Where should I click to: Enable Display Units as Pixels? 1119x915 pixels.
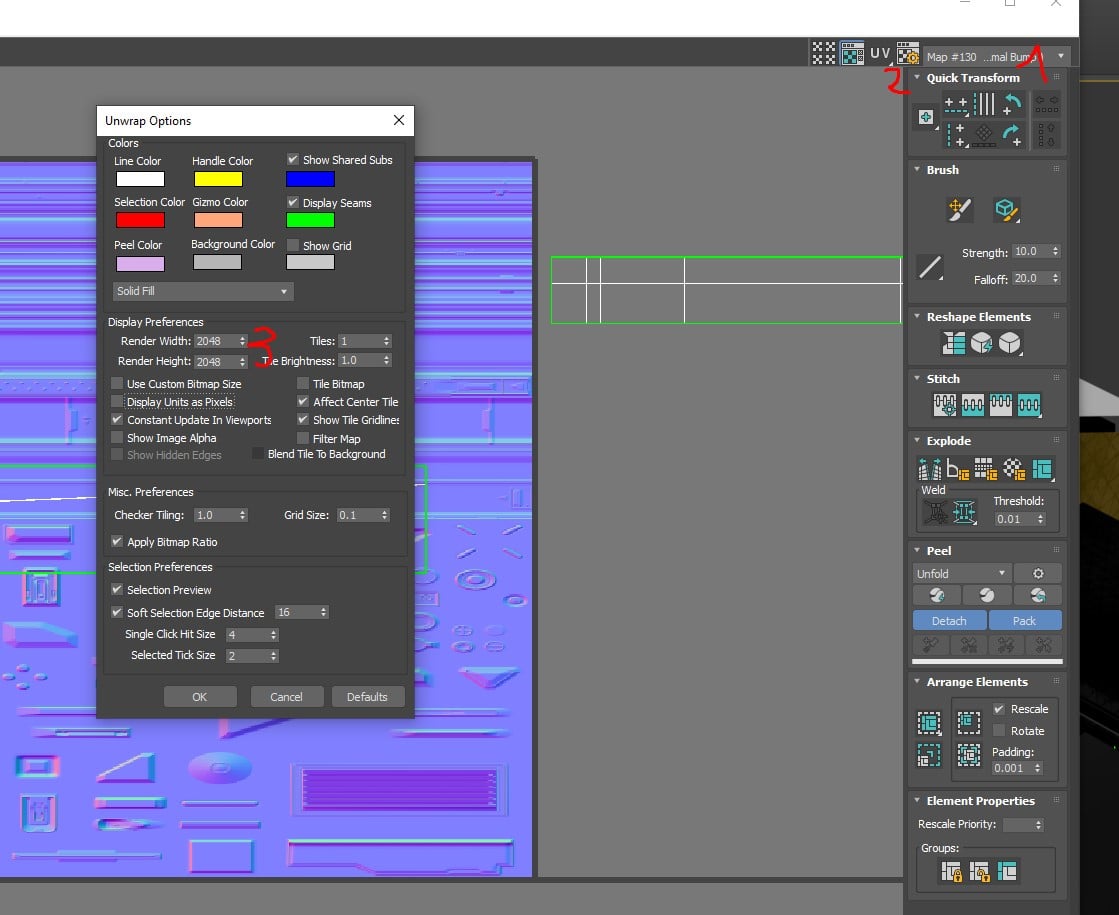point(117,401)
